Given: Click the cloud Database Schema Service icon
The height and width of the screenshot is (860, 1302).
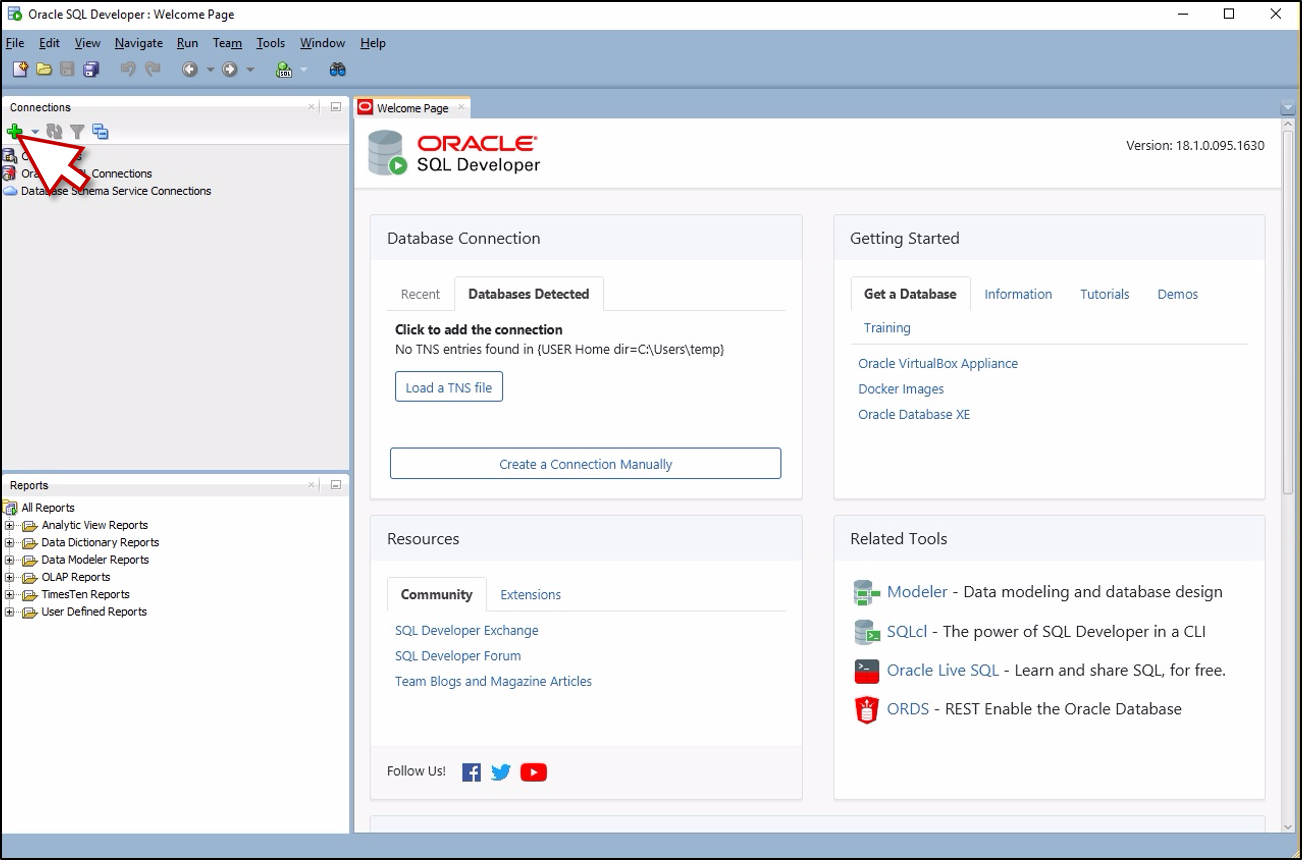Looking at the screenshot, I should 10,190.
